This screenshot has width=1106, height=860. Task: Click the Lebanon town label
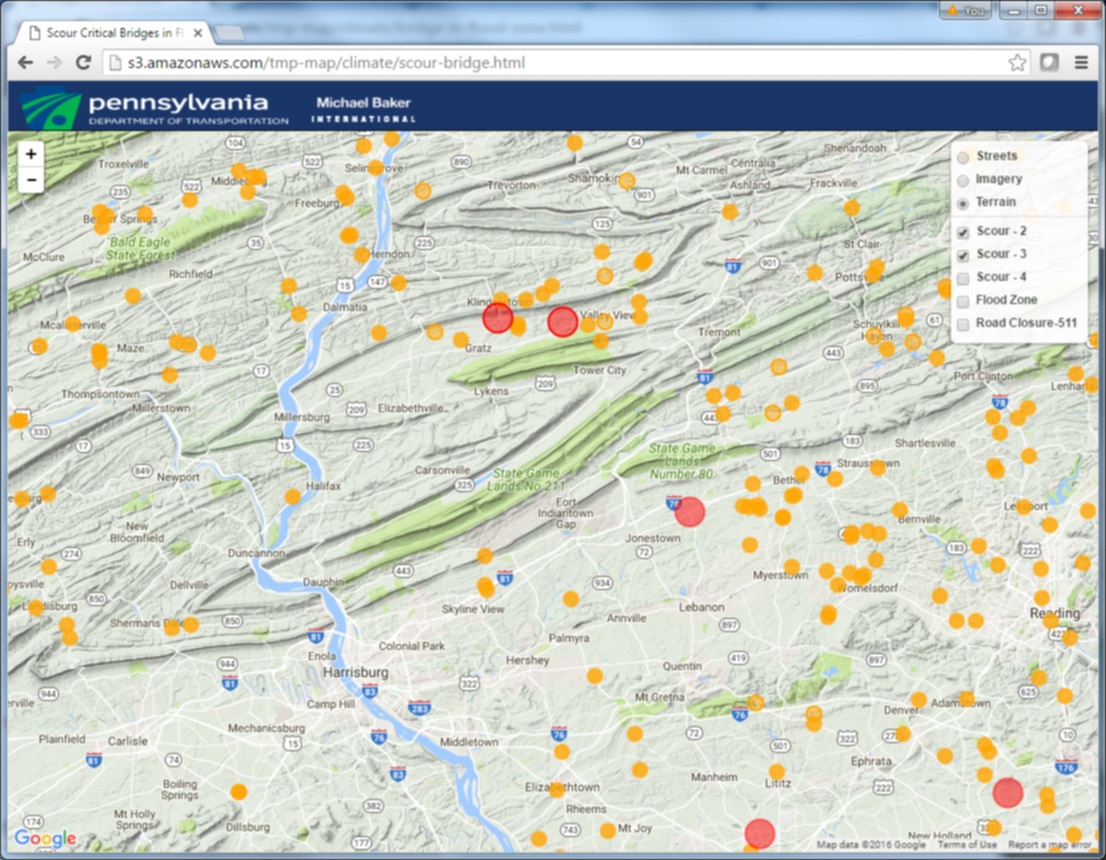pos(701,607)
